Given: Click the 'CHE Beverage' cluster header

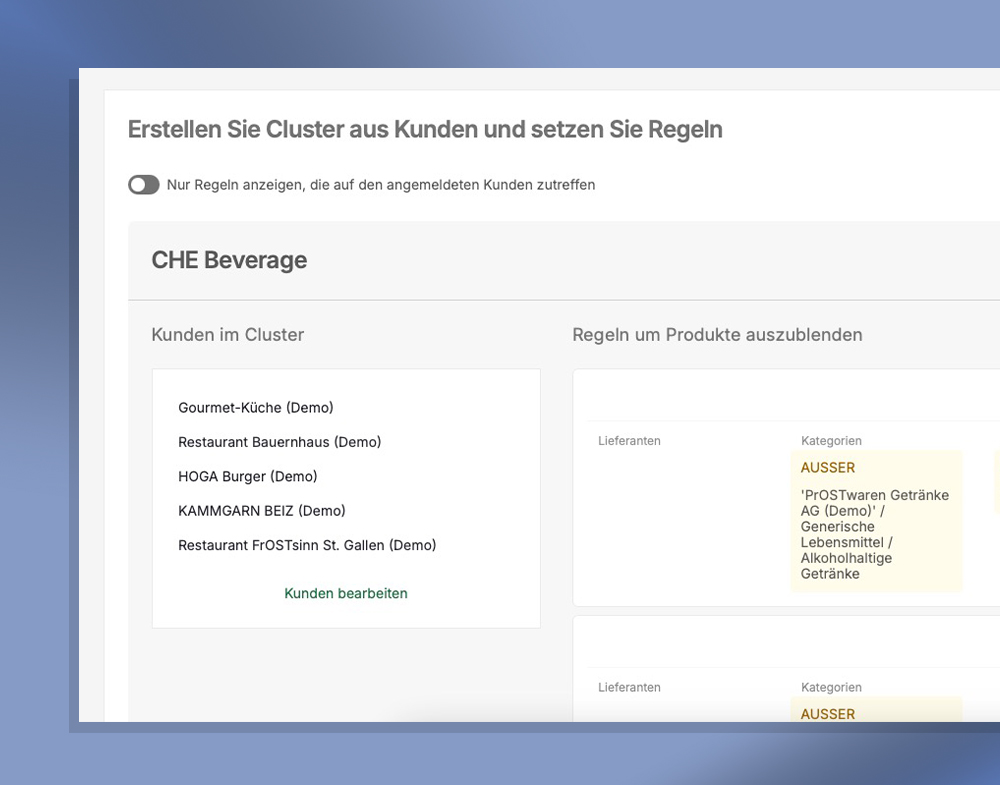Looking at the screenshot, I should [x=229, y=260].
